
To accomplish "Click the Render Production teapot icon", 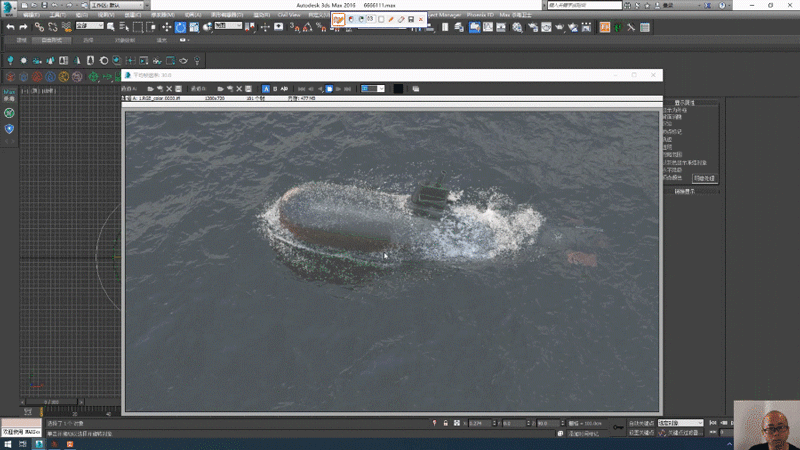I will [x=560, y=28].
